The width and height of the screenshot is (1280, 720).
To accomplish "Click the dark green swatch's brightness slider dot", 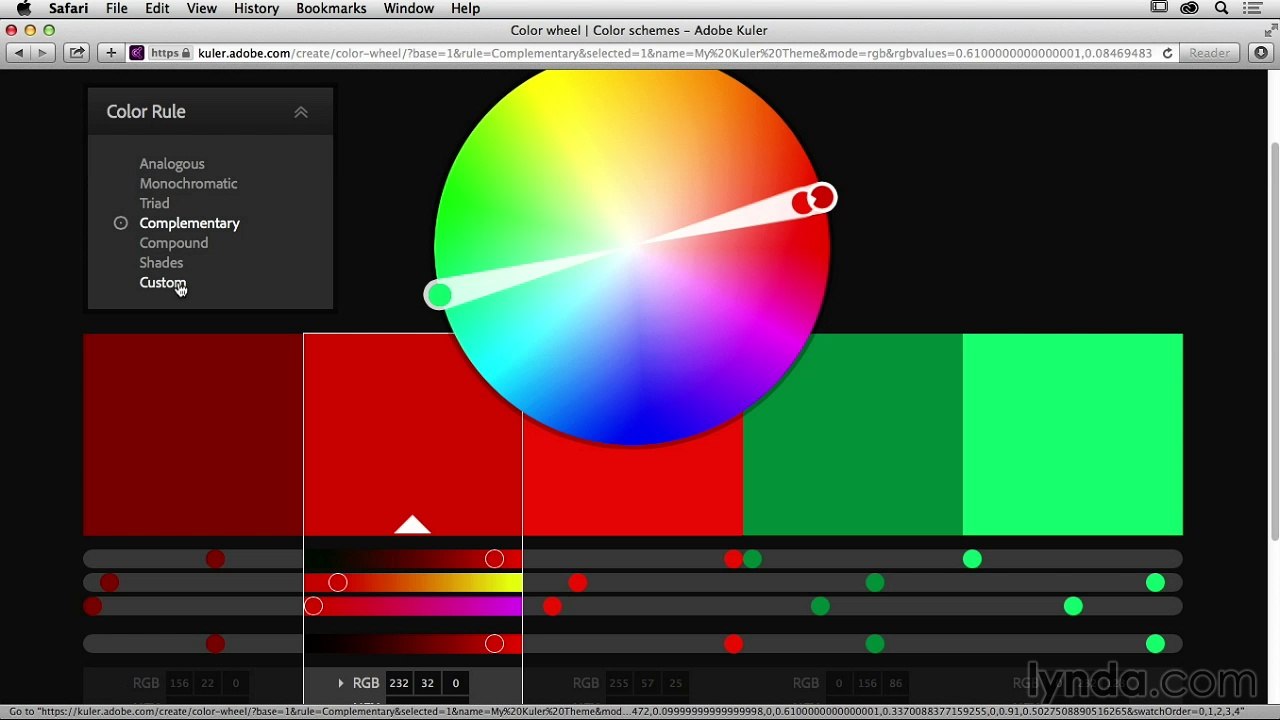I will click(875, 644).
